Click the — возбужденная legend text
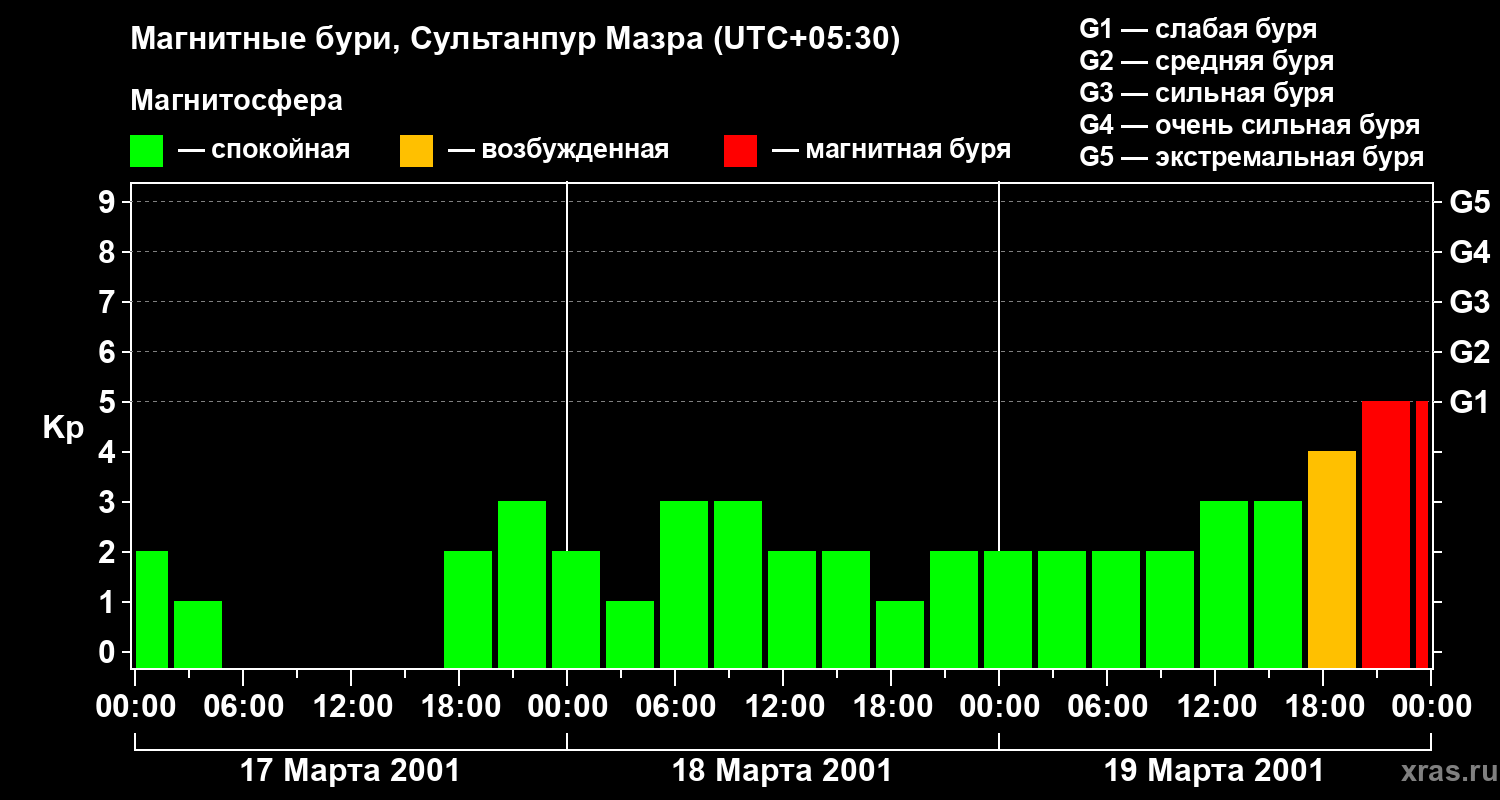The height and width of the screenshot is (800, 1500). (x=558, y=150)
